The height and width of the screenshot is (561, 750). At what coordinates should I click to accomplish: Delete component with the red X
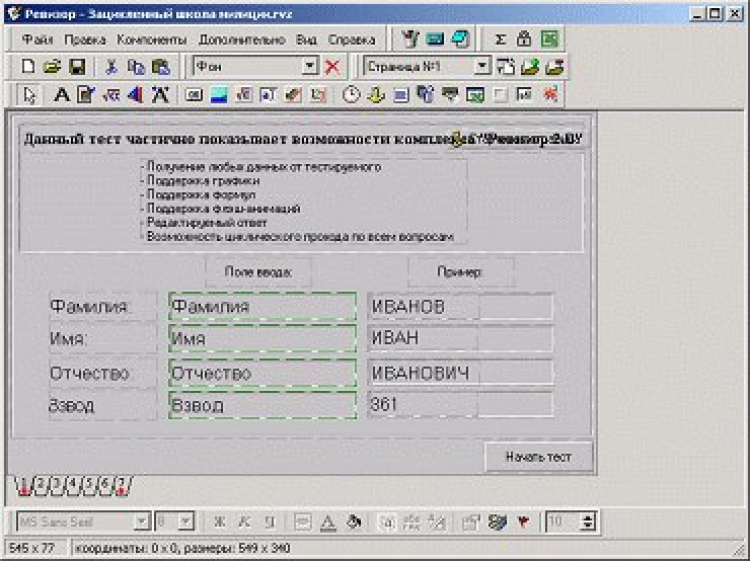pos(332,67)
